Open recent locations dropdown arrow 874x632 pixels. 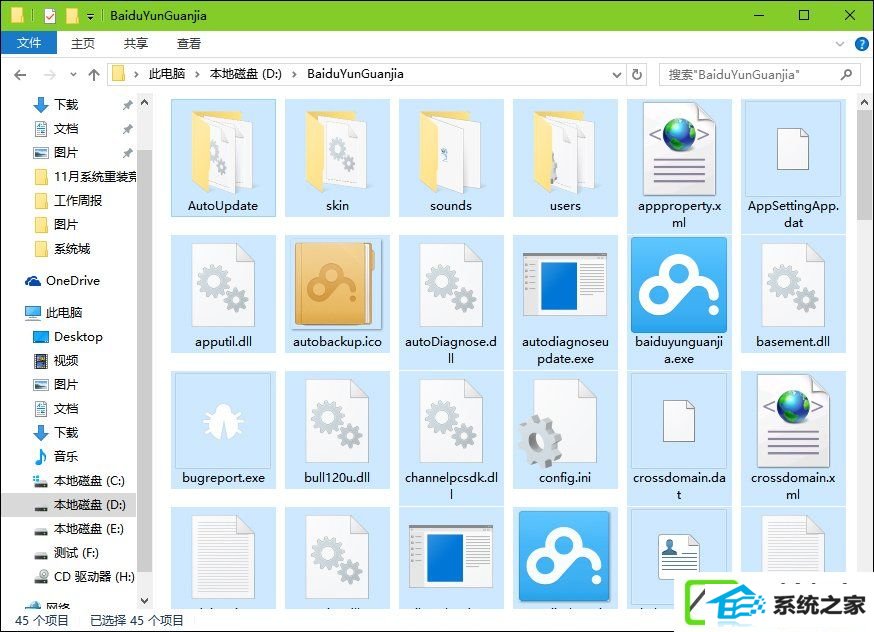[73, 74]
